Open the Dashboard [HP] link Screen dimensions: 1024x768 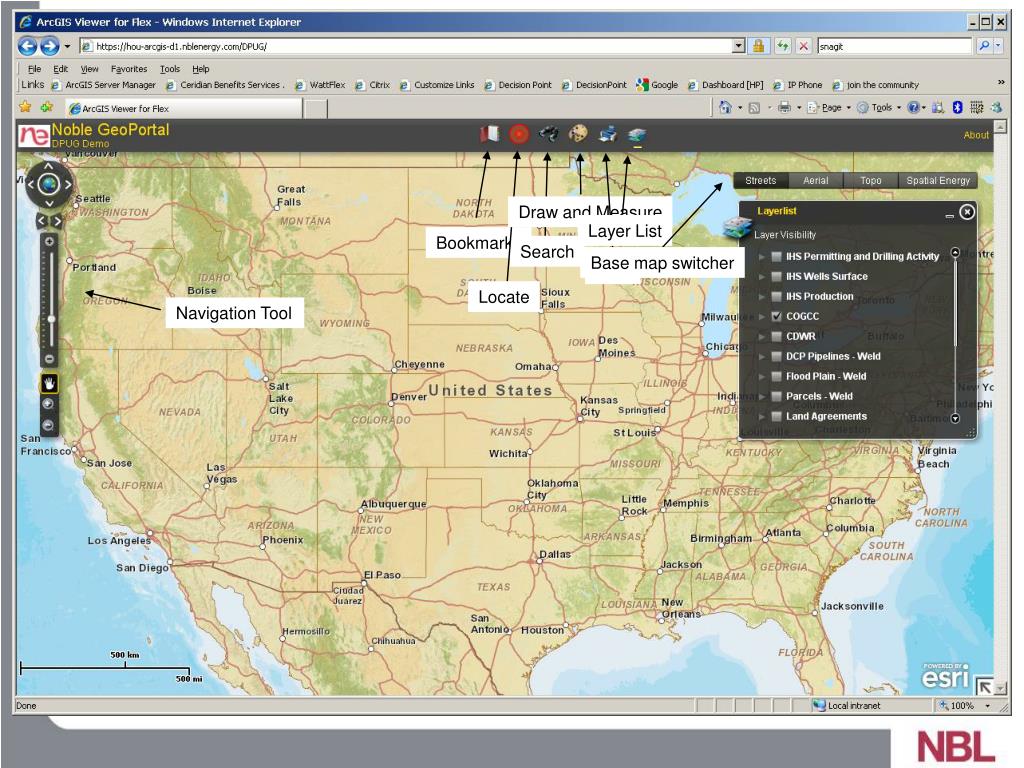(726, 85)
